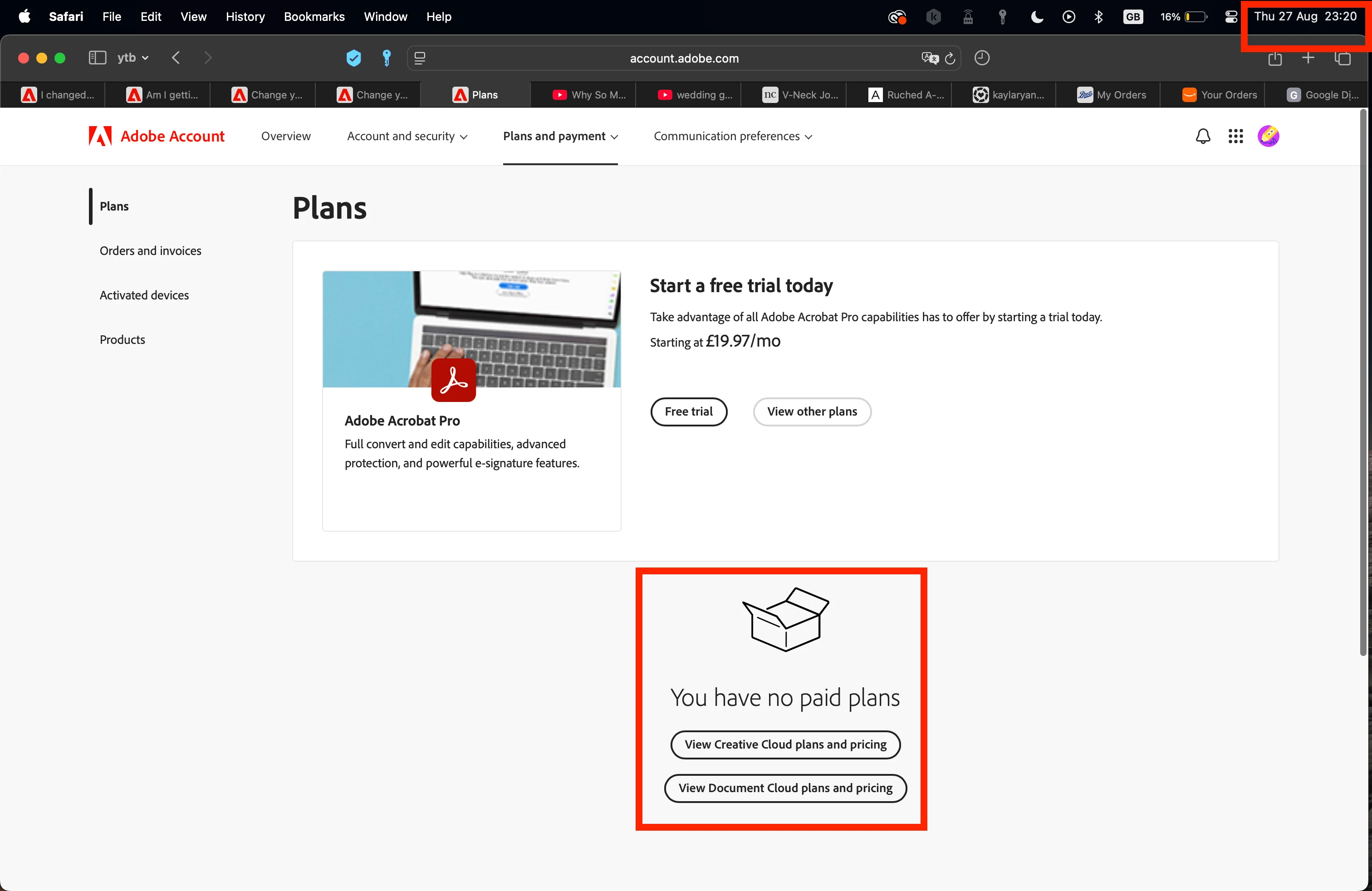Open the password manager key icon in toolbar
Viewport: 1372px width, 891px height.
point(386,58)
